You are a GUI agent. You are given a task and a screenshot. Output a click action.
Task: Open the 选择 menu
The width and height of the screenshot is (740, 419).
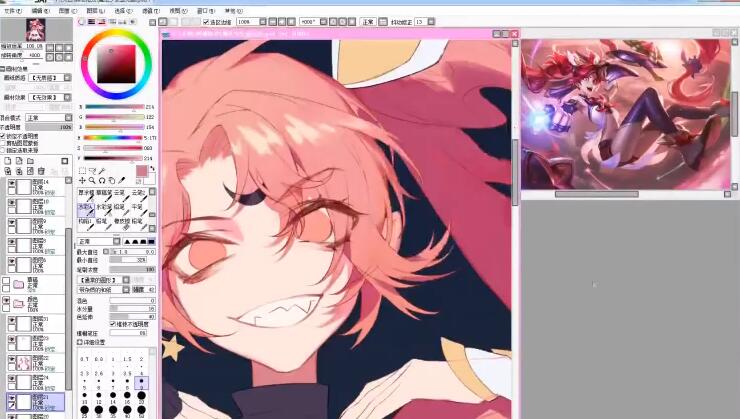coord(123,10)
